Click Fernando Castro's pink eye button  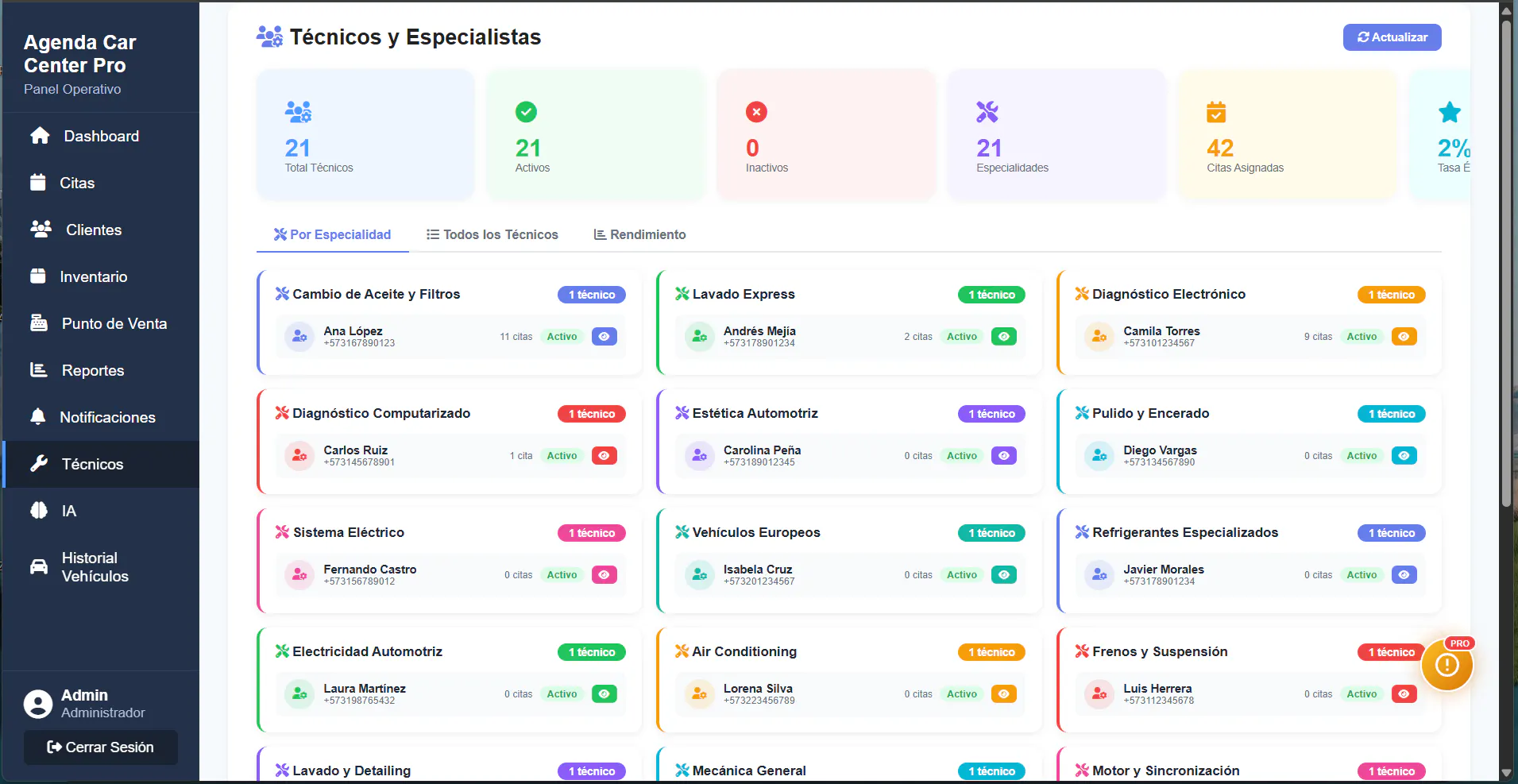coord(604,575)
